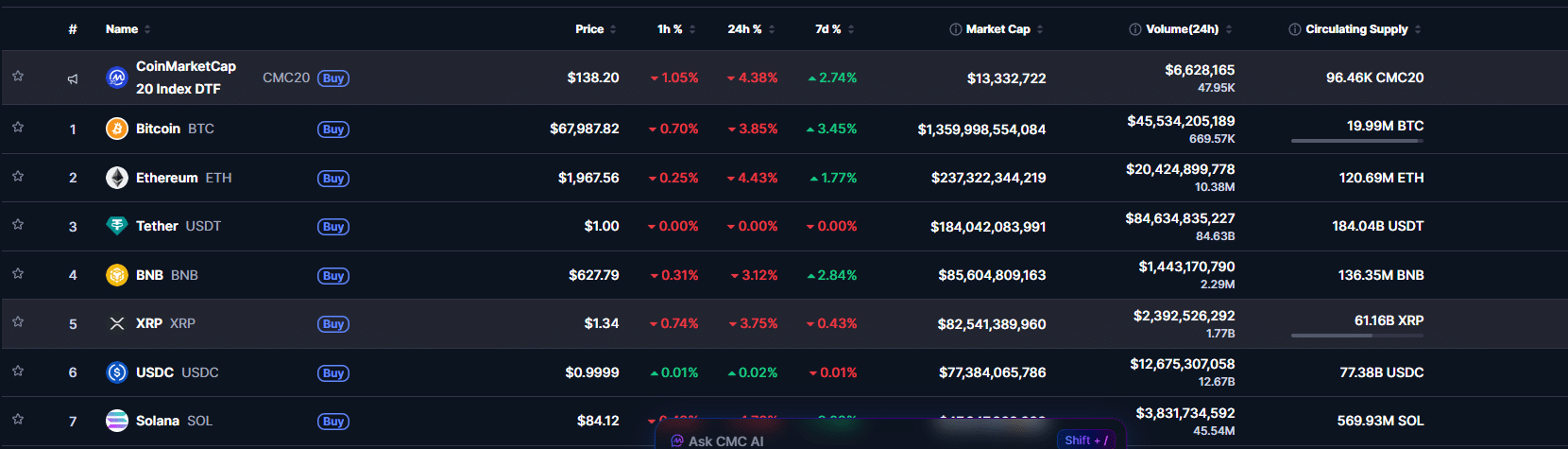Screen dimensions: 1568x449
Task: Sort the table by Volume(24h)
Action: pos(1188,29)
